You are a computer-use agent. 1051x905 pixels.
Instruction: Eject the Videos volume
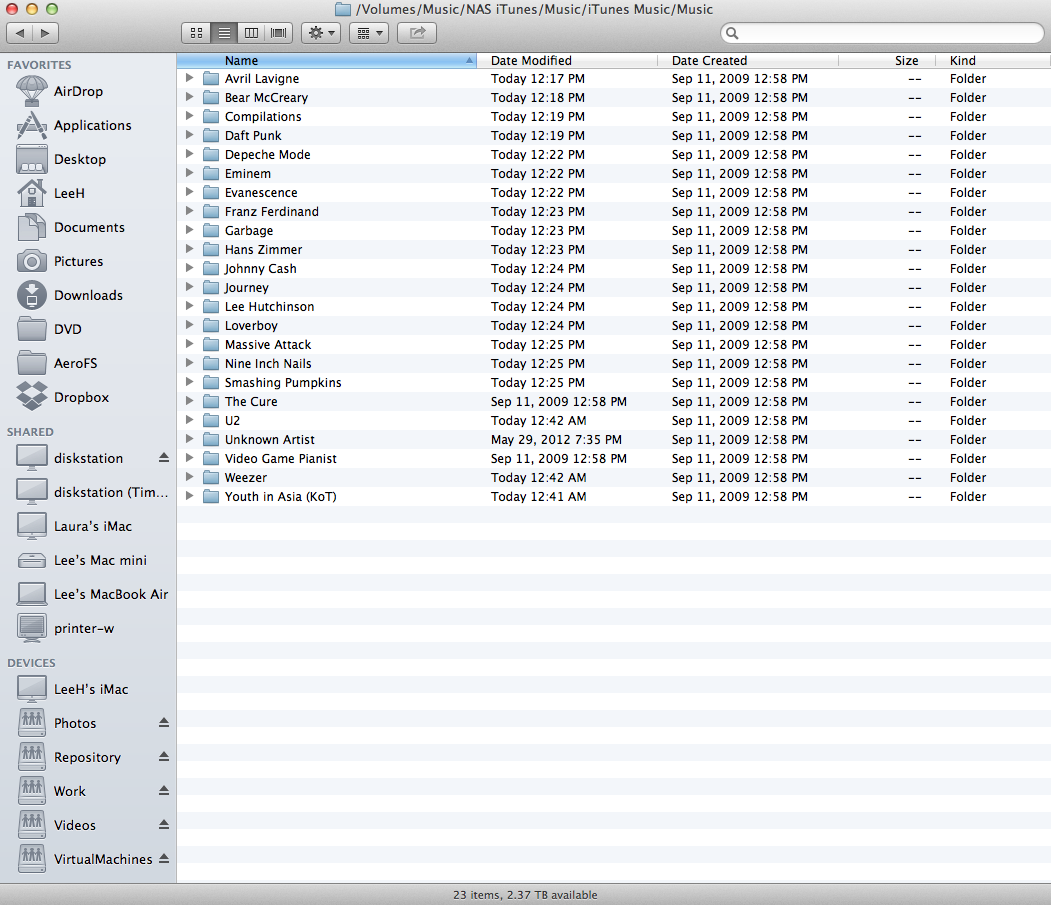(164, 825)
